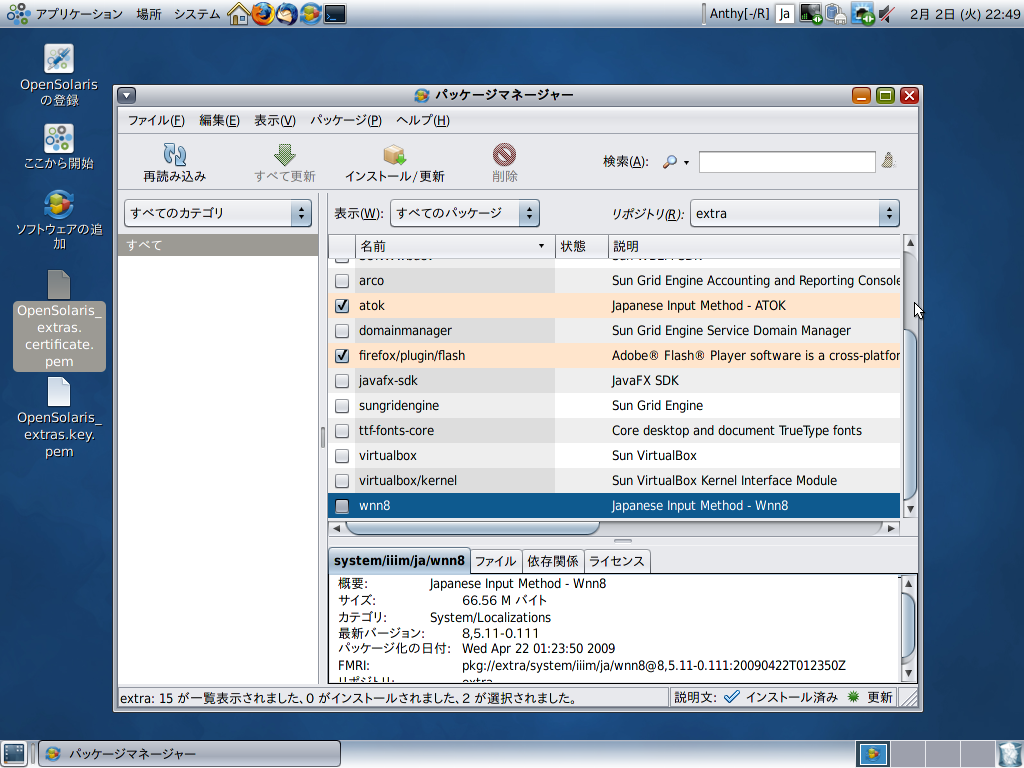Viewport: 1024px width, 768px height.
Task: Uncheck the atok package checkbox
Action: point(342,306)
